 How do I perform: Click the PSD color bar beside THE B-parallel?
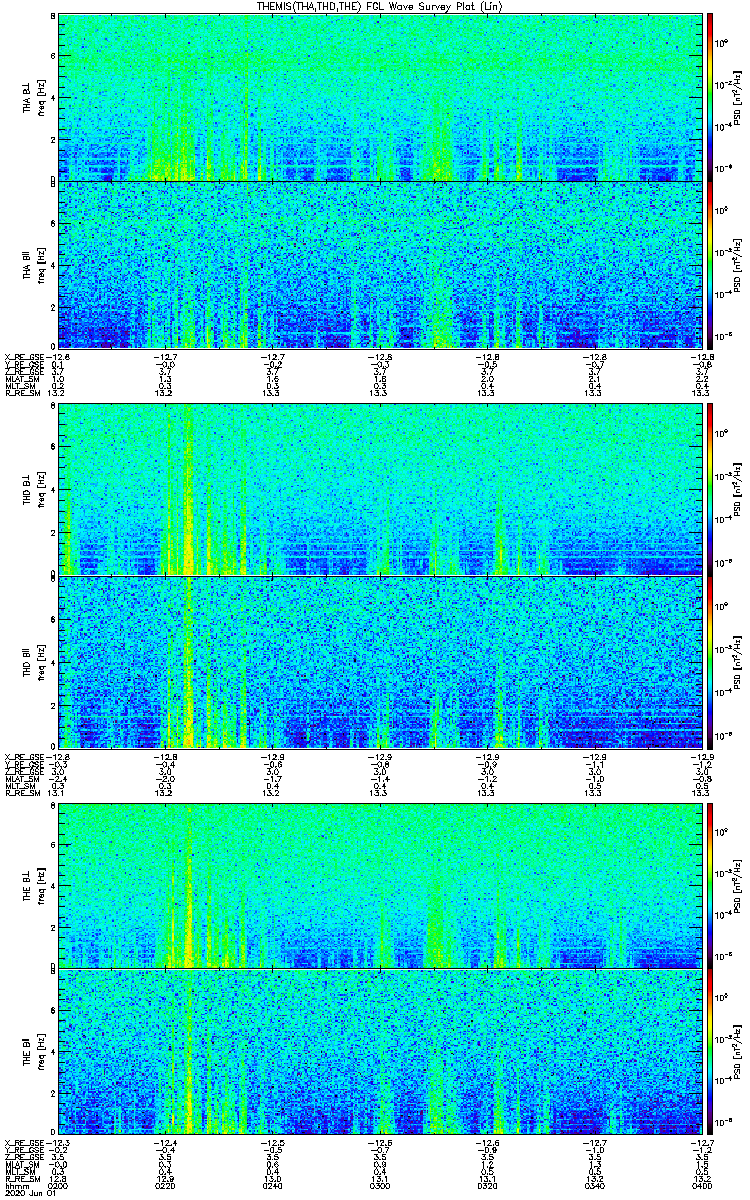tap(711, 1052)
